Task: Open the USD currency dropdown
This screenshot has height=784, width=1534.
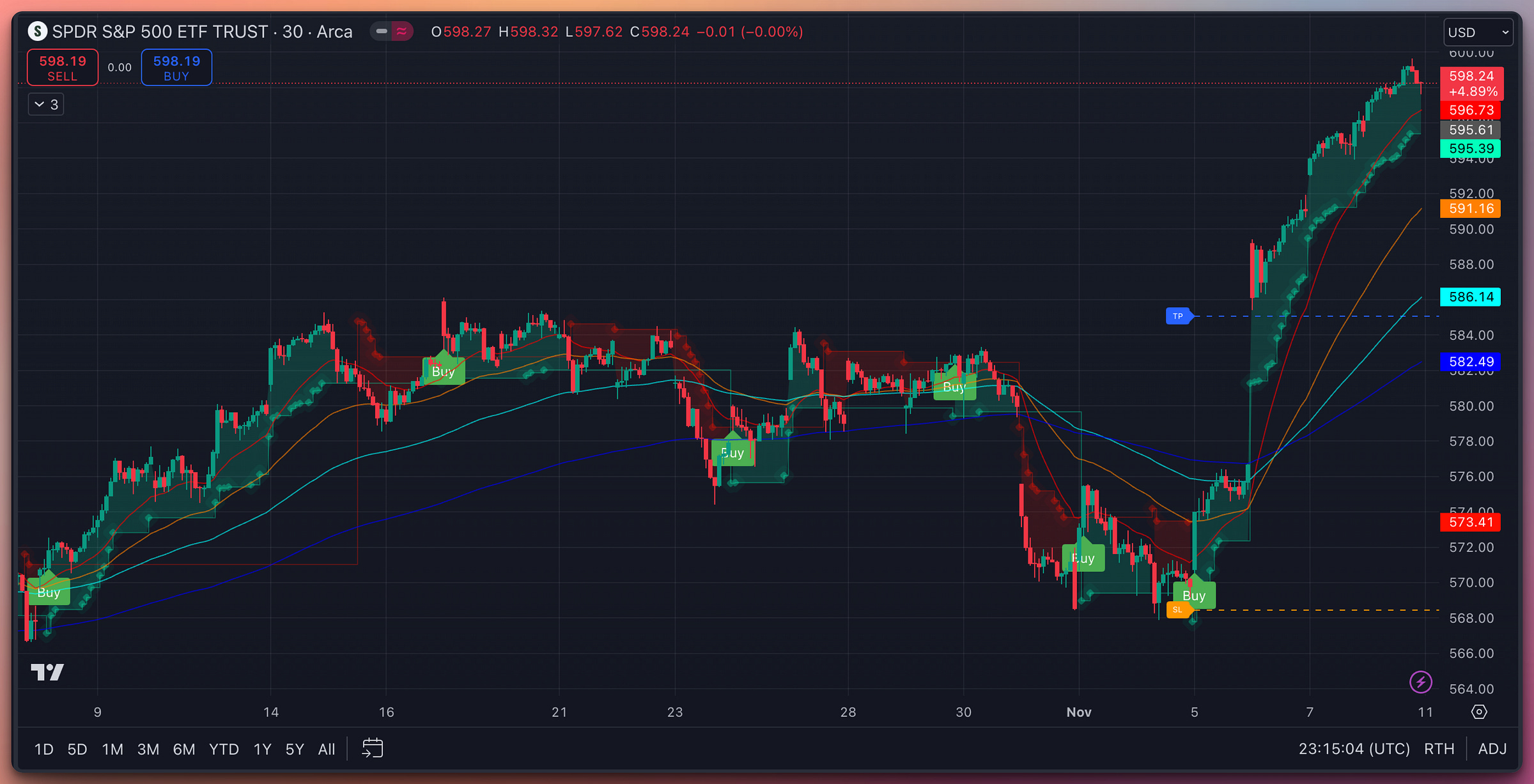Action: click(x=1478, y=32)
